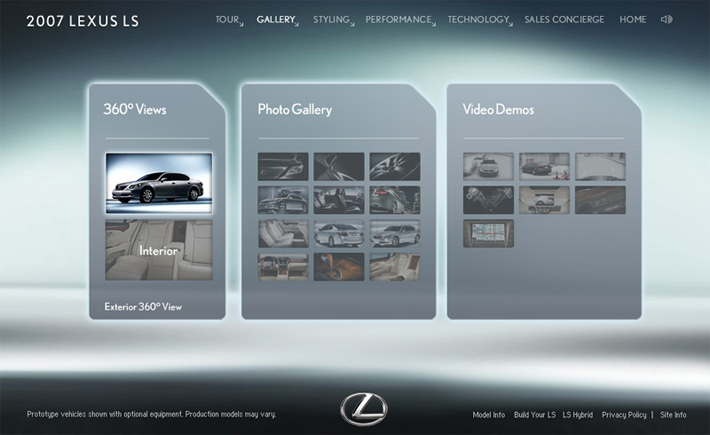
Task: Visit the LS Hybrid link
Action: [577, 414]
